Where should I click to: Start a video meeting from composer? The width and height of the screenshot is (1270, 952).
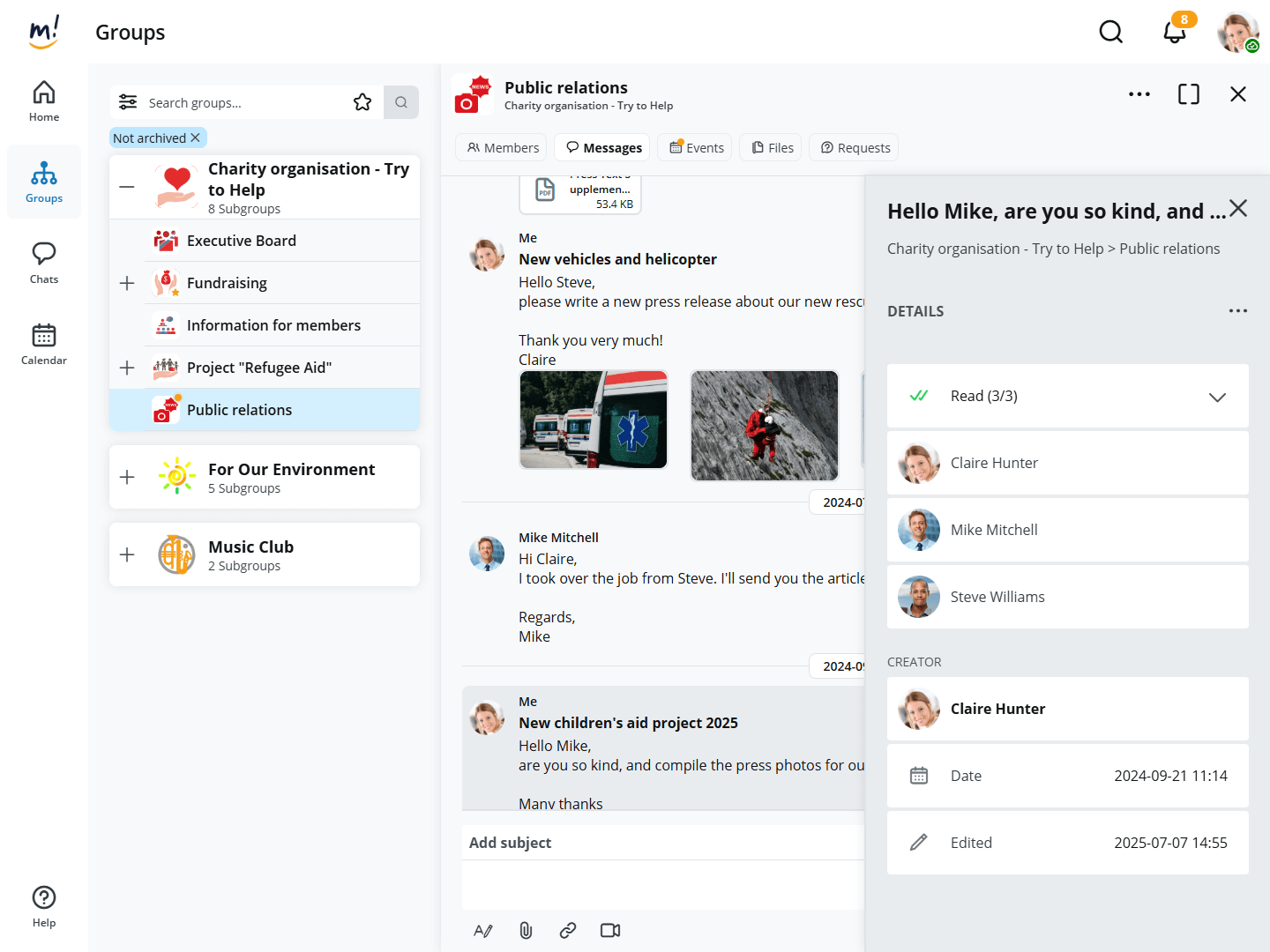610,930
